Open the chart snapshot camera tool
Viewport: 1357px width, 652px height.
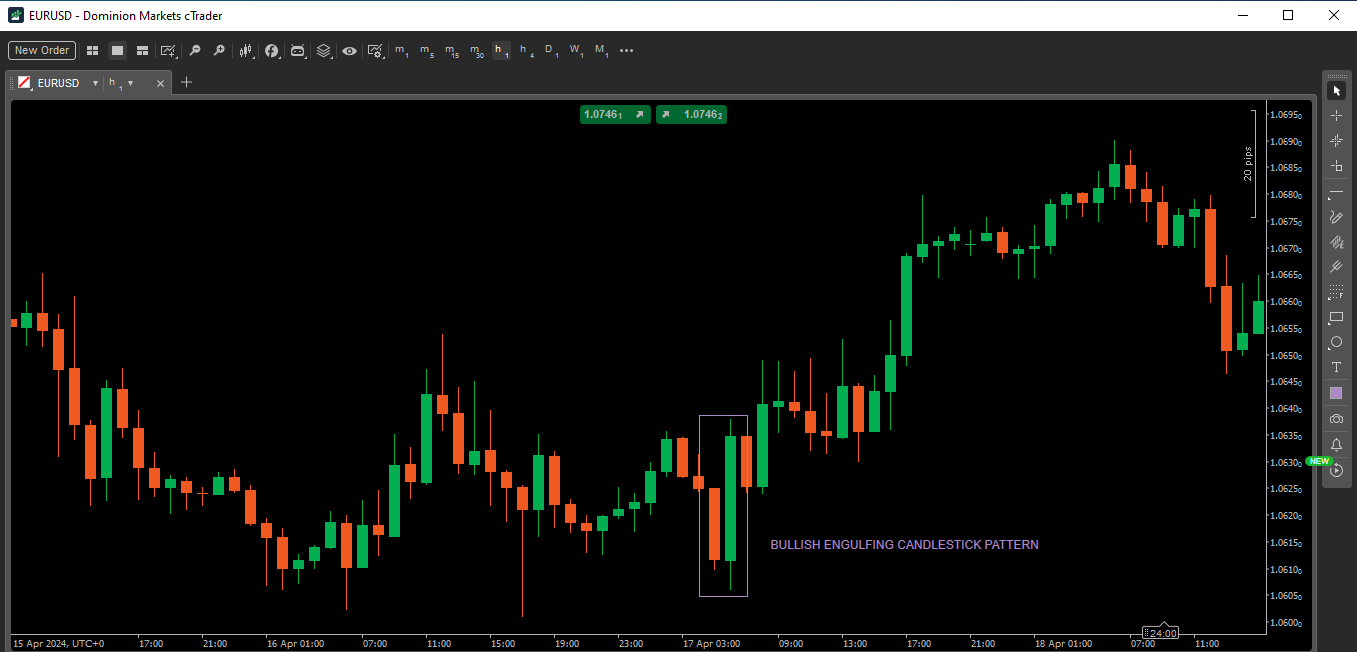coord(1336,418)
